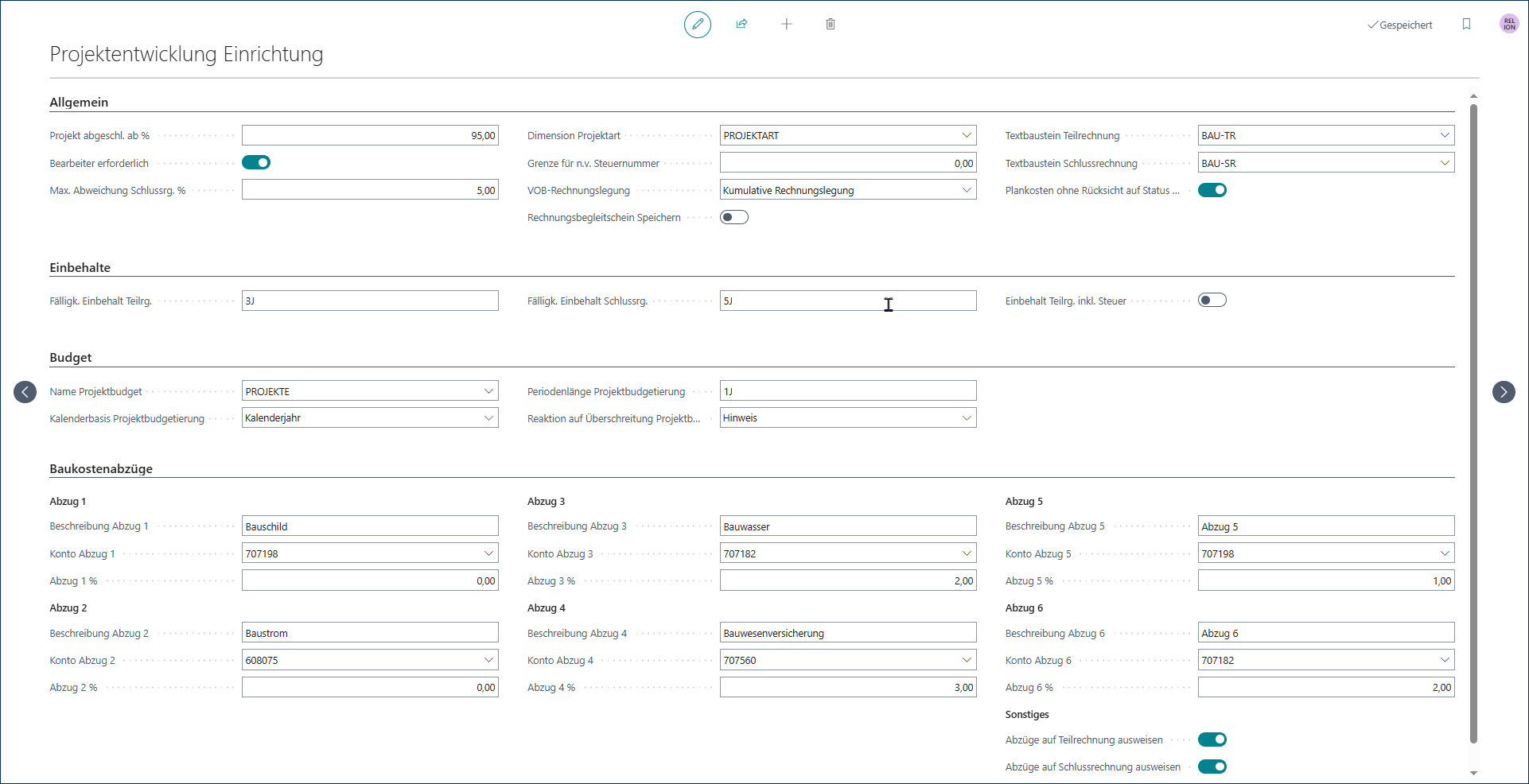Go to previous record with left arrow
1529x784 pixels.
point(25,392)
